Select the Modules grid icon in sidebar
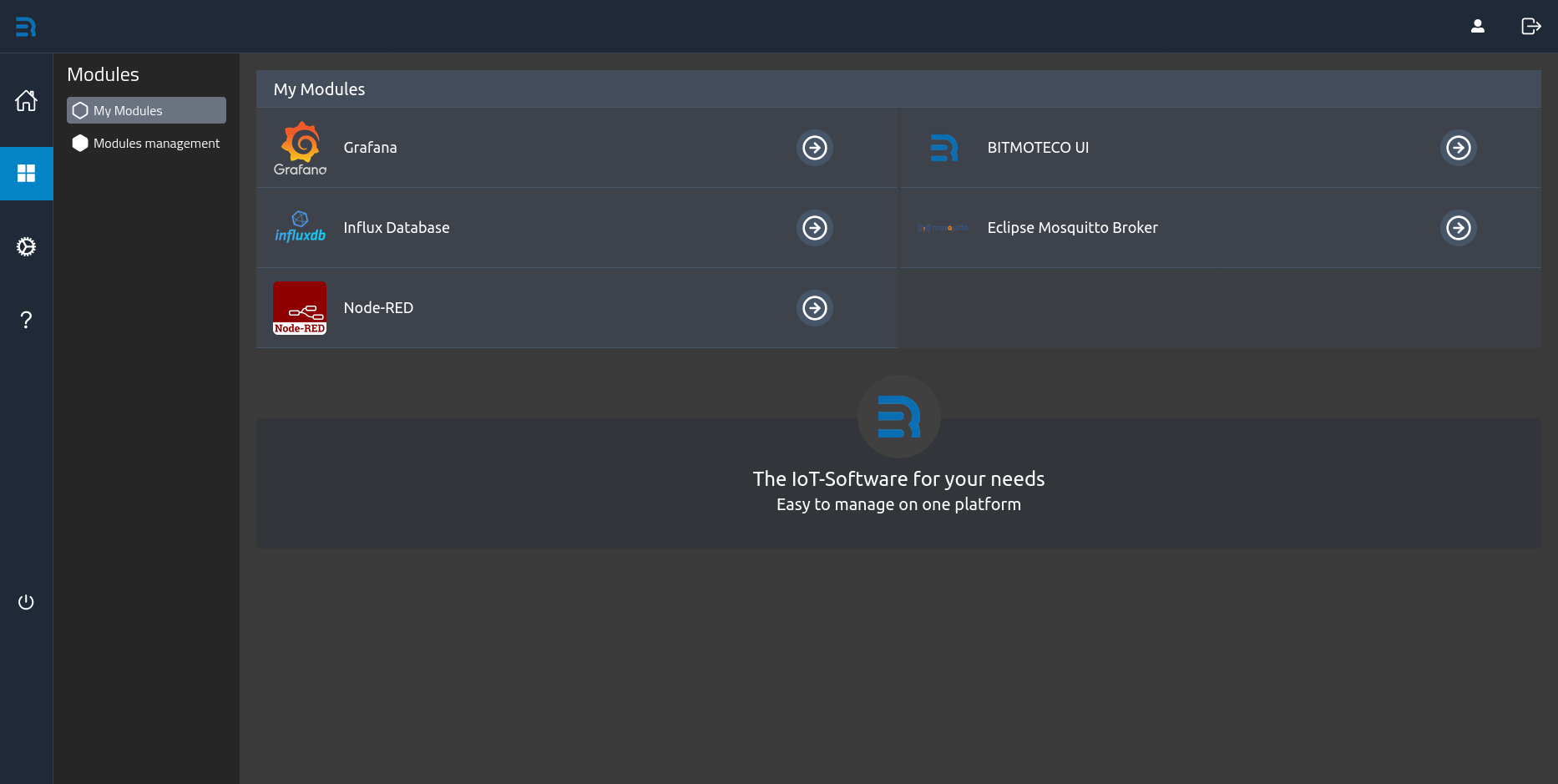Viewport: 1558px width, 784px height. coord(27,174)
